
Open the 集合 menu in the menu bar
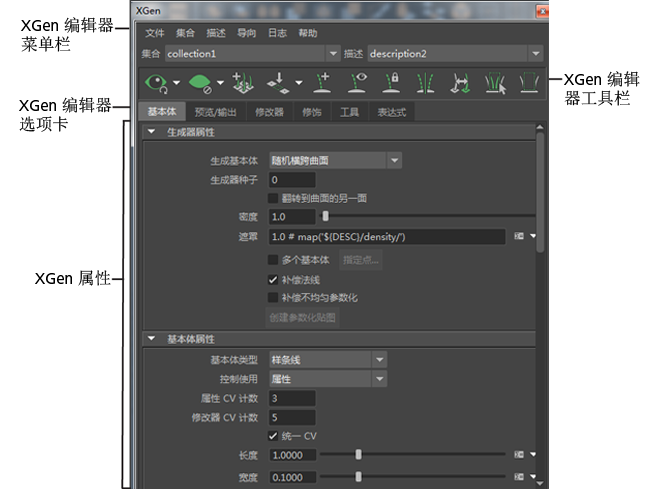185,33
